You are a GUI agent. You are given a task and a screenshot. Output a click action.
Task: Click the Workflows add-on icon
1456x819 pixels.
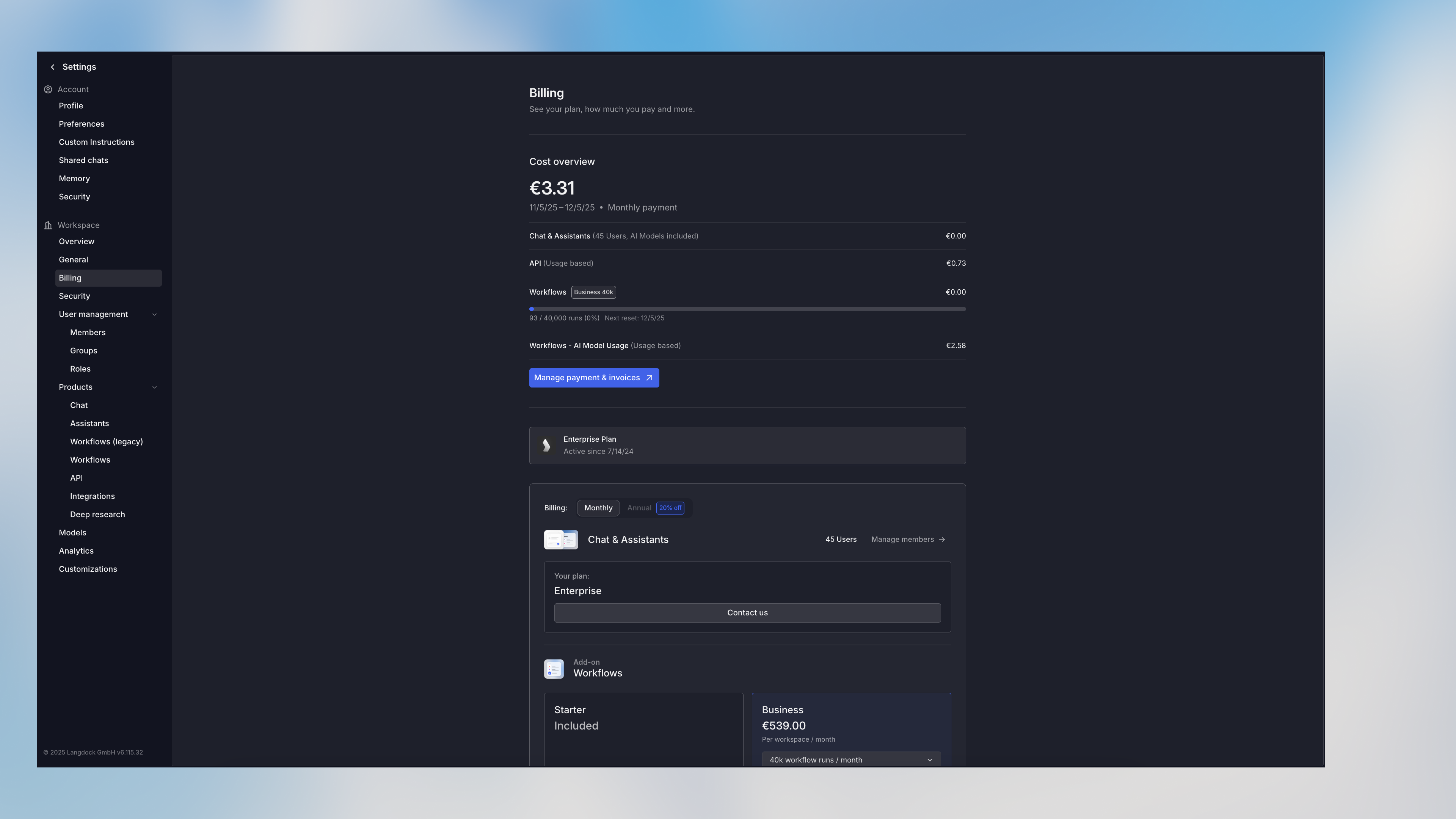553,668
